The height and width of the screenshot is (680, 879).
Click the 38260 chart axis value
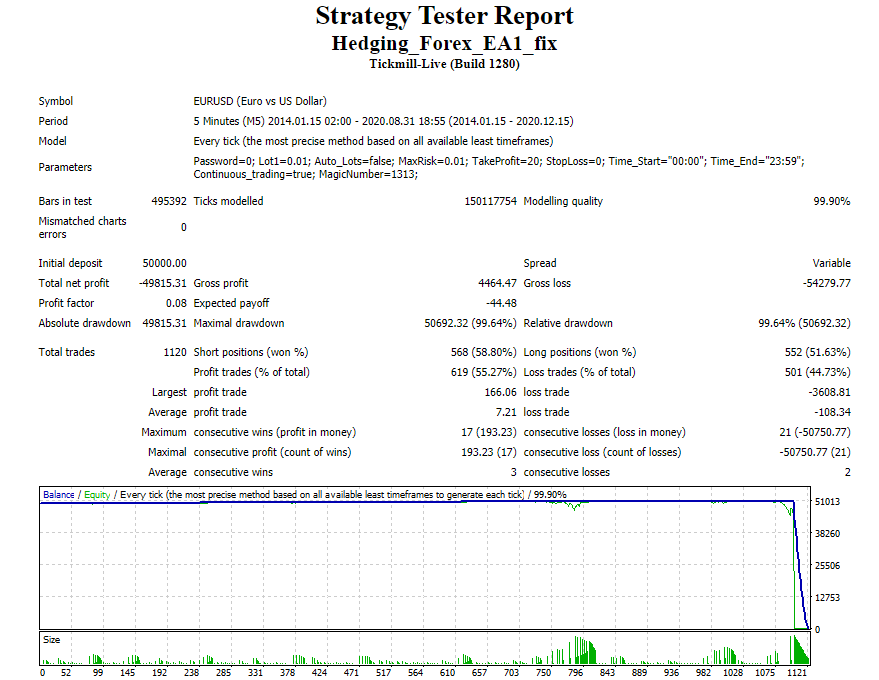pos(827,534)
